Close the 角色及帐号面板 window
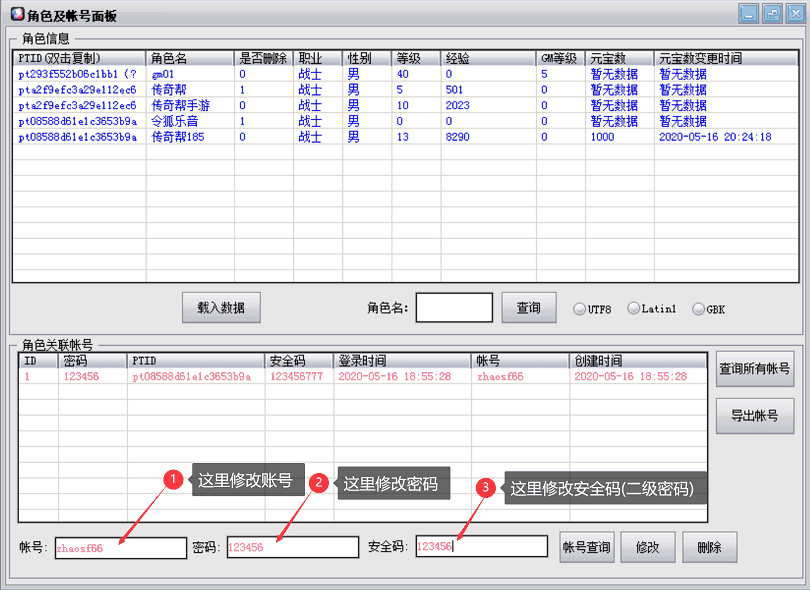810x590 pixels. pos(796,13)
